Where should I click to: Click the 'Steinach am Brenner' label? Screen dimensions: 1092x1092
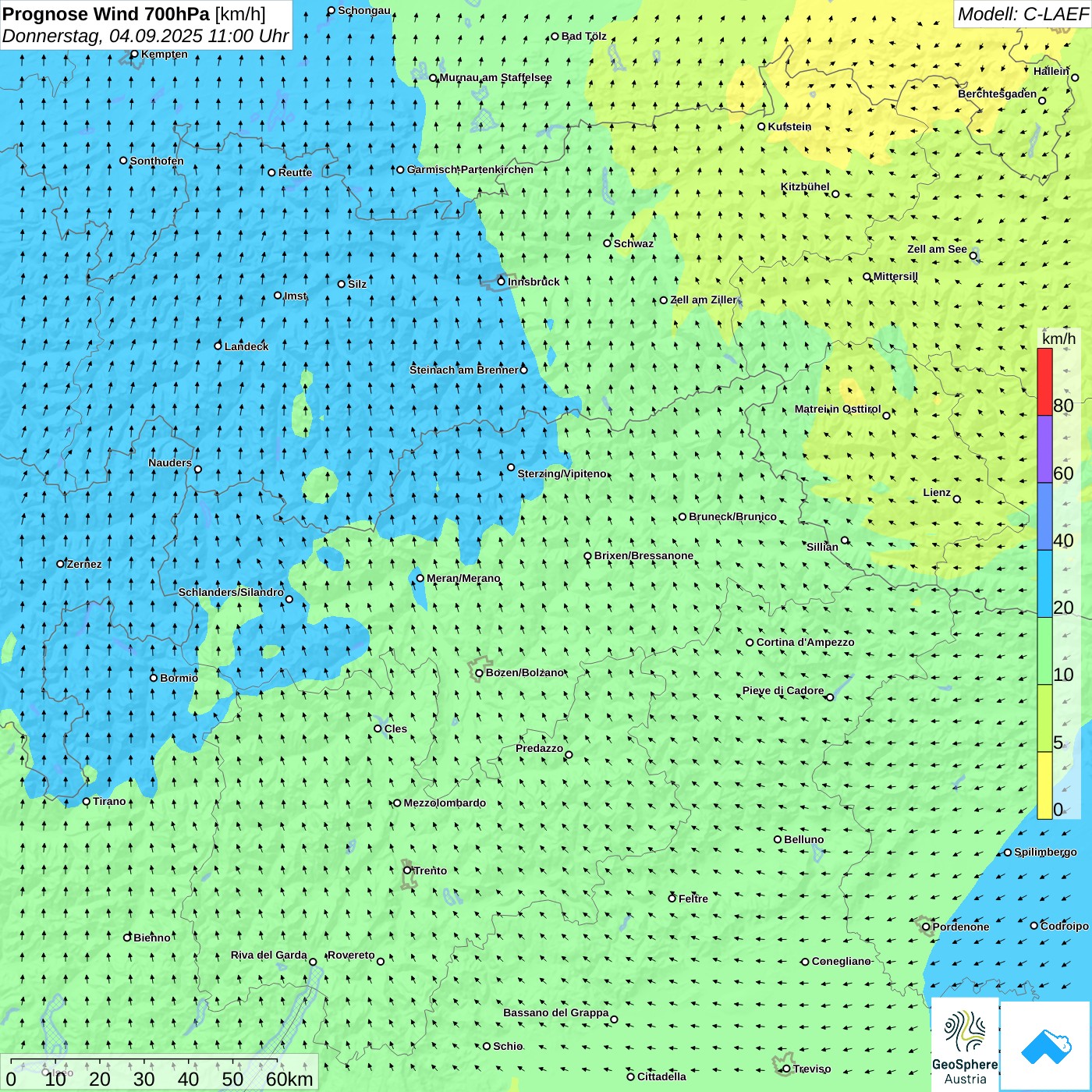pos(464,370)
